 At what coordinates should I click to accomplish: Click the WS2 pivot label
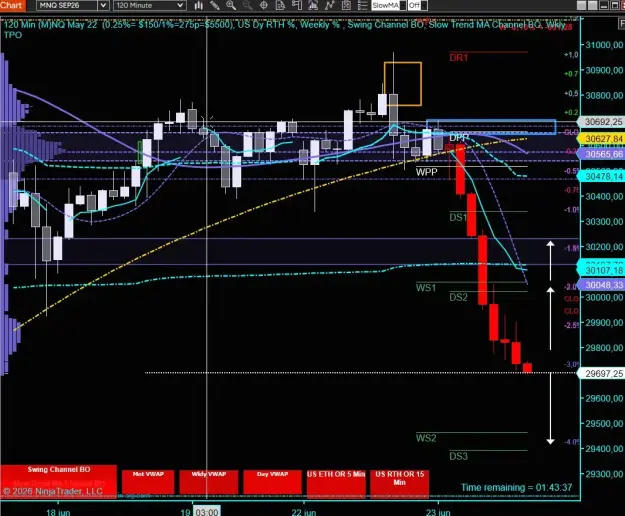[x=426, y=438]
